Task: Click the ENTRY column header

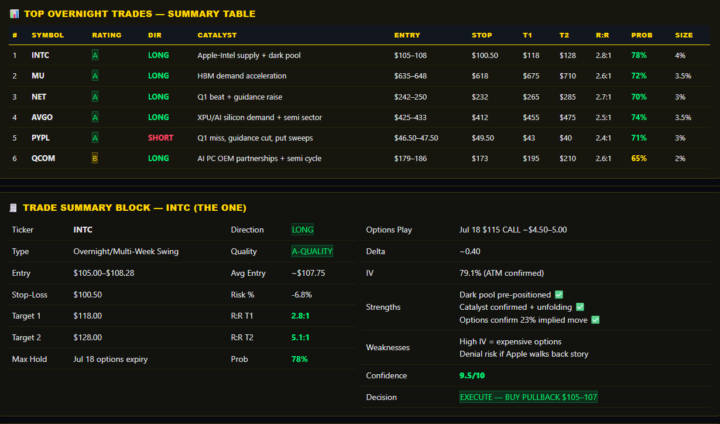Action: 407,35
